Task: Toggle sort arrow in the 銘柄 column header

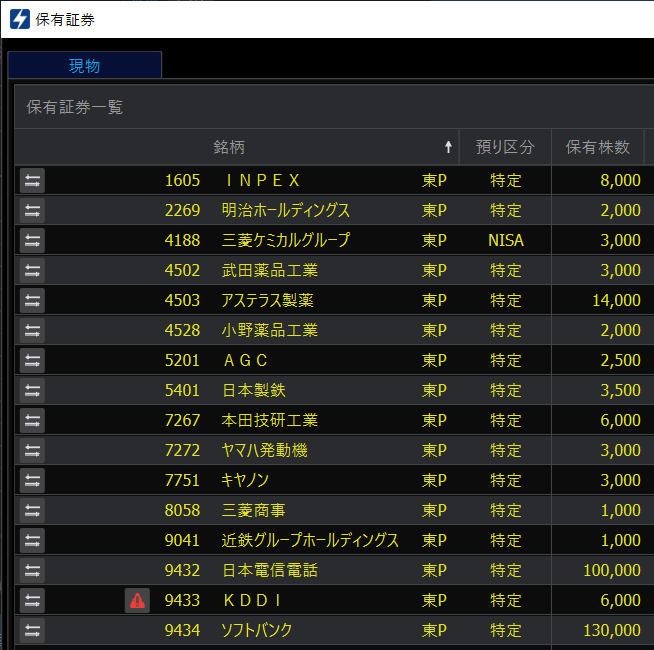Action: coord(448,147)
